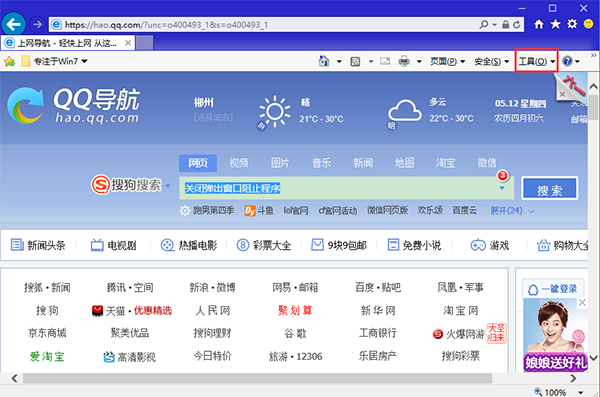Refresh the page from the address bar
This screenshot has height=397, width=600.
[517, 25]
